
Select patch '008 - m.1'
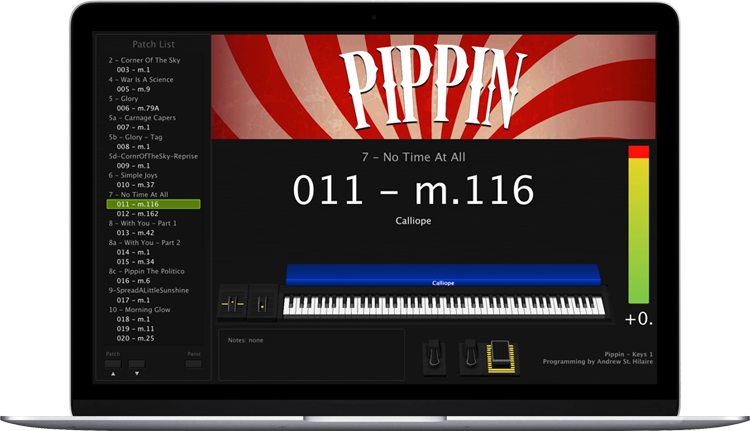(x=133, y=146)
